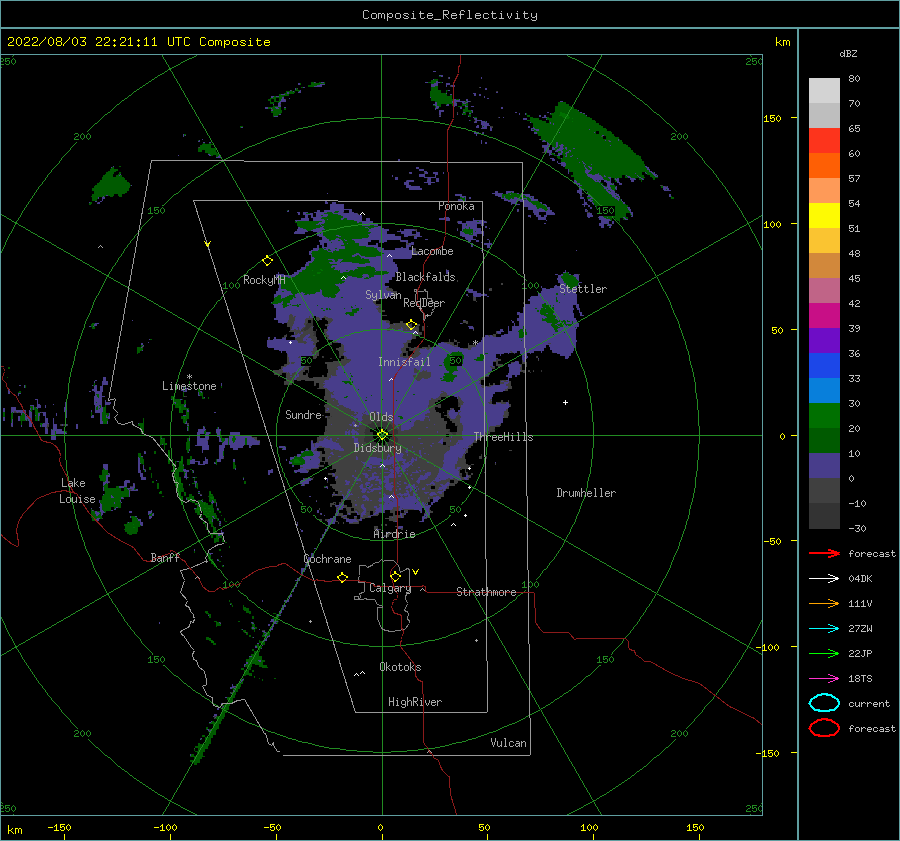The width and height of the screenshot is (900, 841).
Task: Pick the magenta 39-42 dBZ color swatch
Action: coord(824,316)
